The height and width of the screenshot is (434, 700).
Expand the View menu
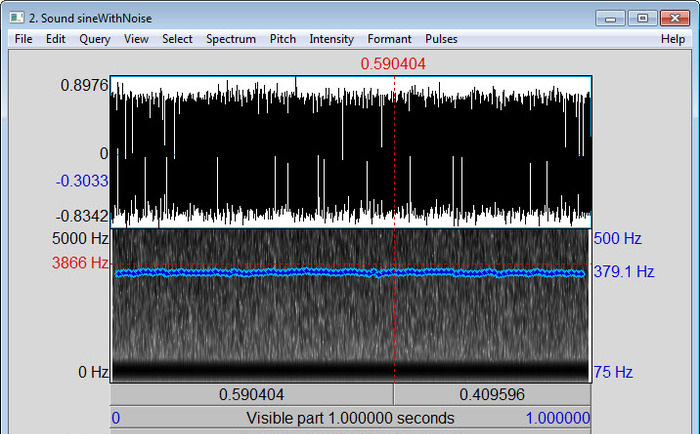click(x=136, y=39)
